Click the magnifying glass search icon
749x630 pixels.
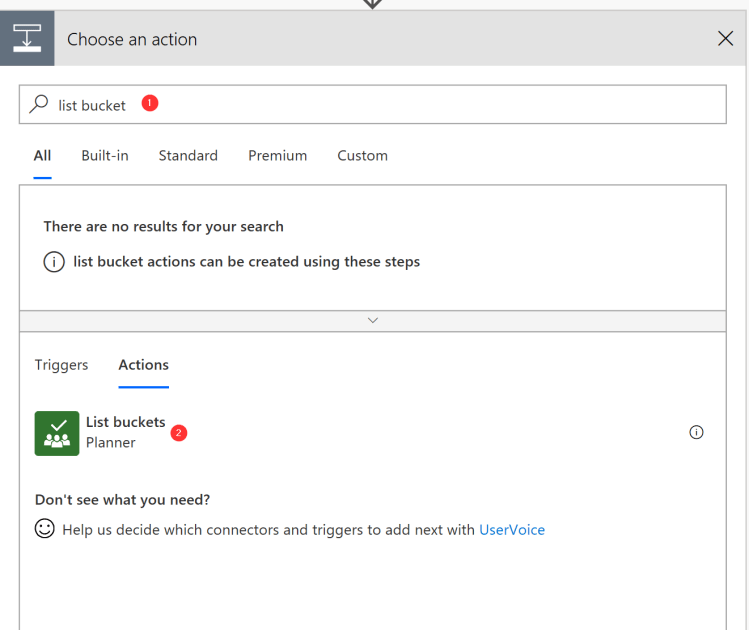point(39,104)
